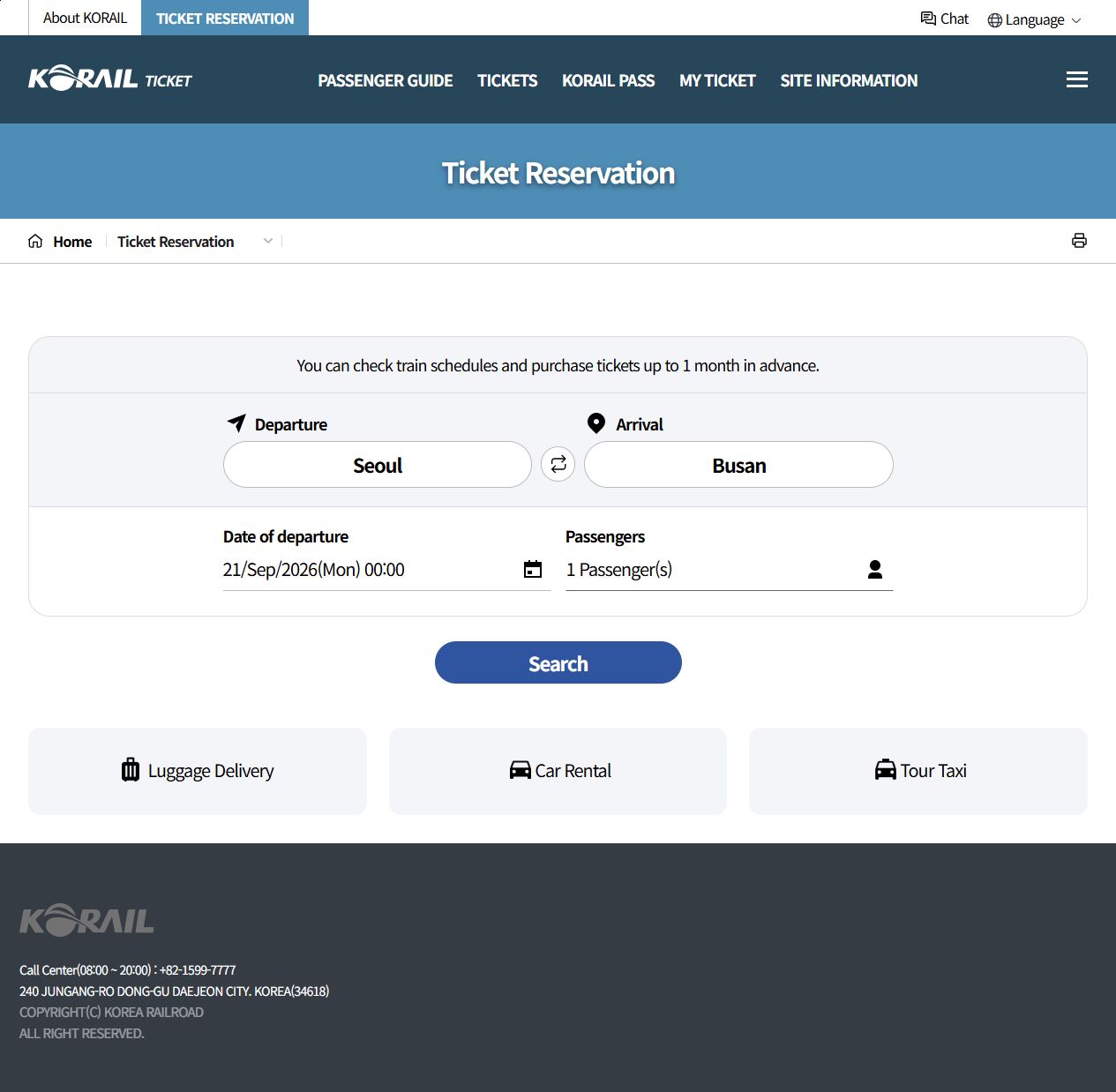Screen dimensions: 1116x1092
Task: Click the COPYRIGHT(C) KOREA RAILROAD text
Action: pos(111,1012)
